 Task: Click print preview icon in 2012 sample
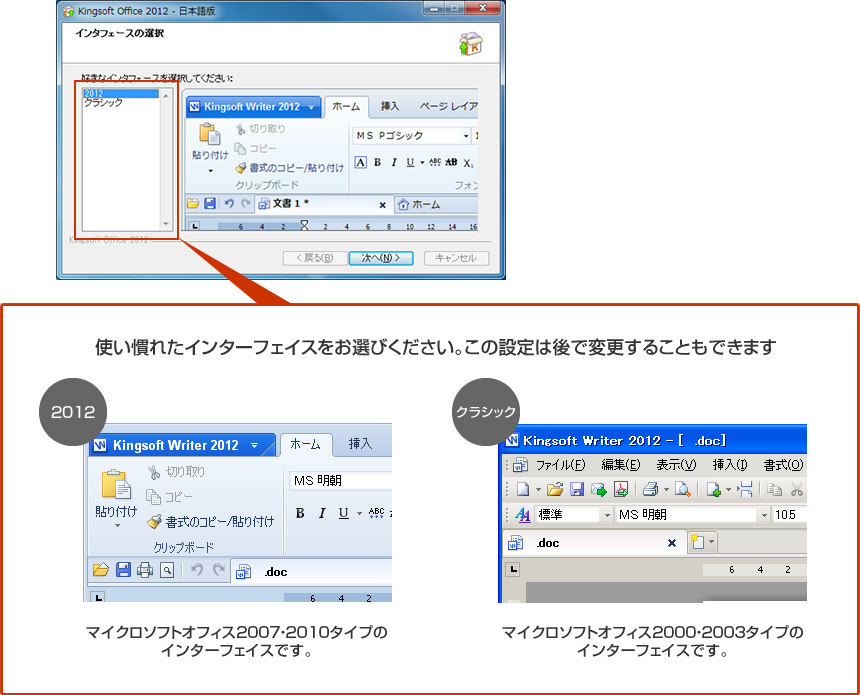pos(167,570)
